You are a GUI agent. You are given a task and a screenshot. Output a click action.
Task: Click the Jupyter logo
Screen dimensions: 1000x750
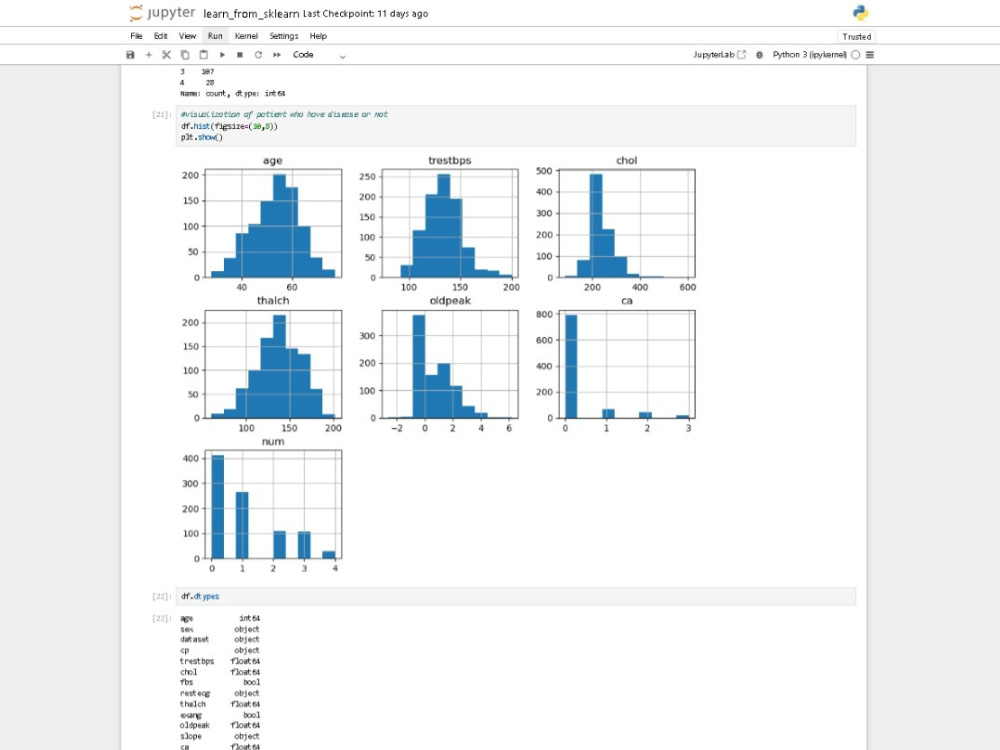(x=162, y=13)
